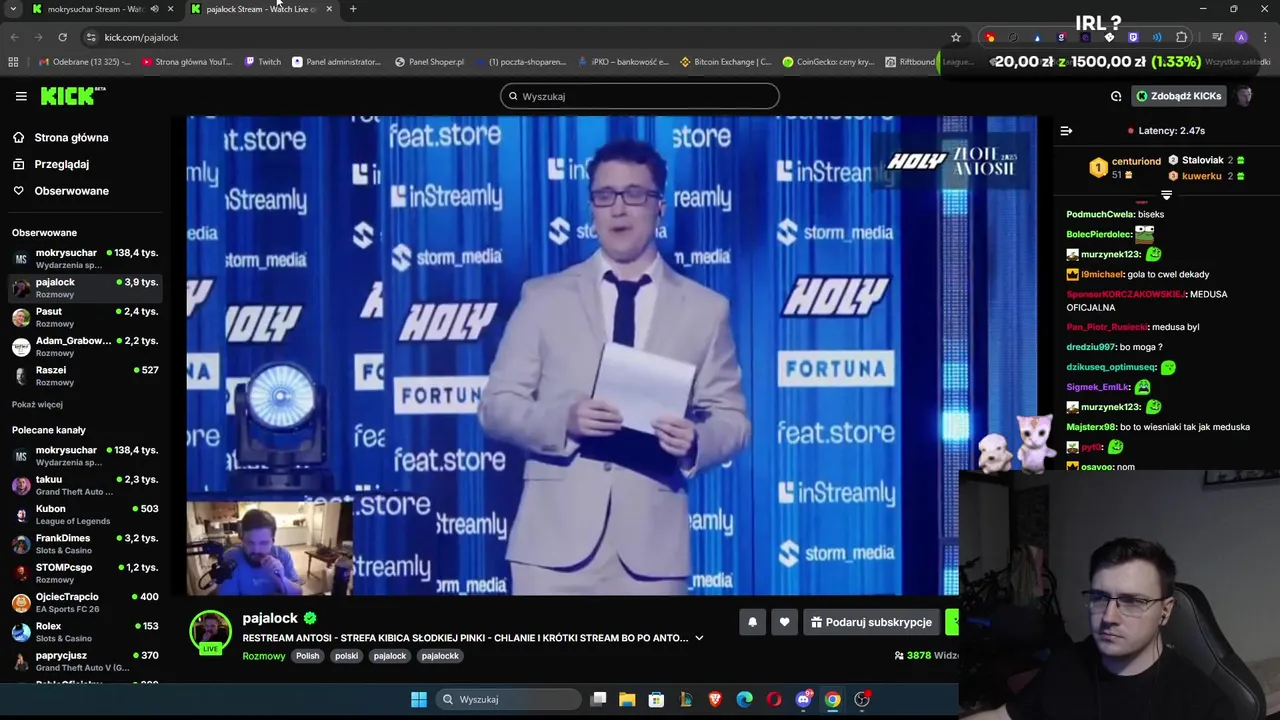This screenshot has width=1280, height=720.
Task: Expand the stream title chevron
Action: (699, 638)
